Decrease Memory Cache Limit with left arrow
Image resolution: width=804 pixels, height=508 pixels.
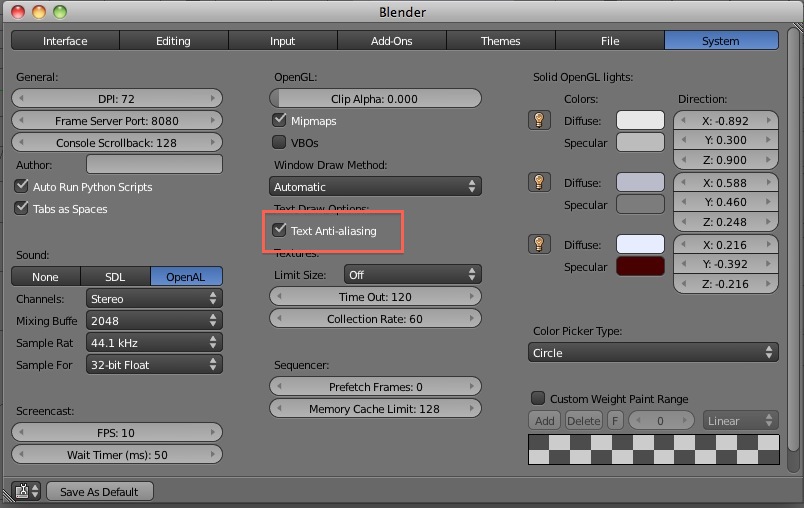(279, 409)
